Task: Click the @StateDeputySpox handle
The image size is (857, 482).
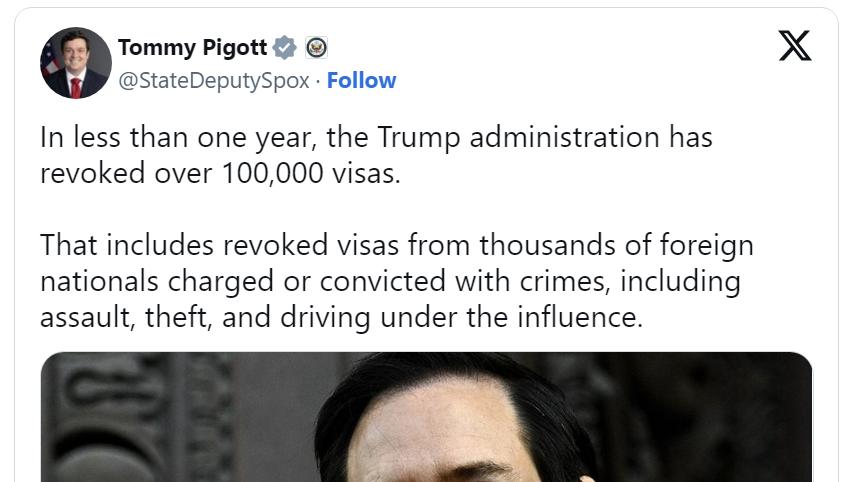Action: (214, 81)
